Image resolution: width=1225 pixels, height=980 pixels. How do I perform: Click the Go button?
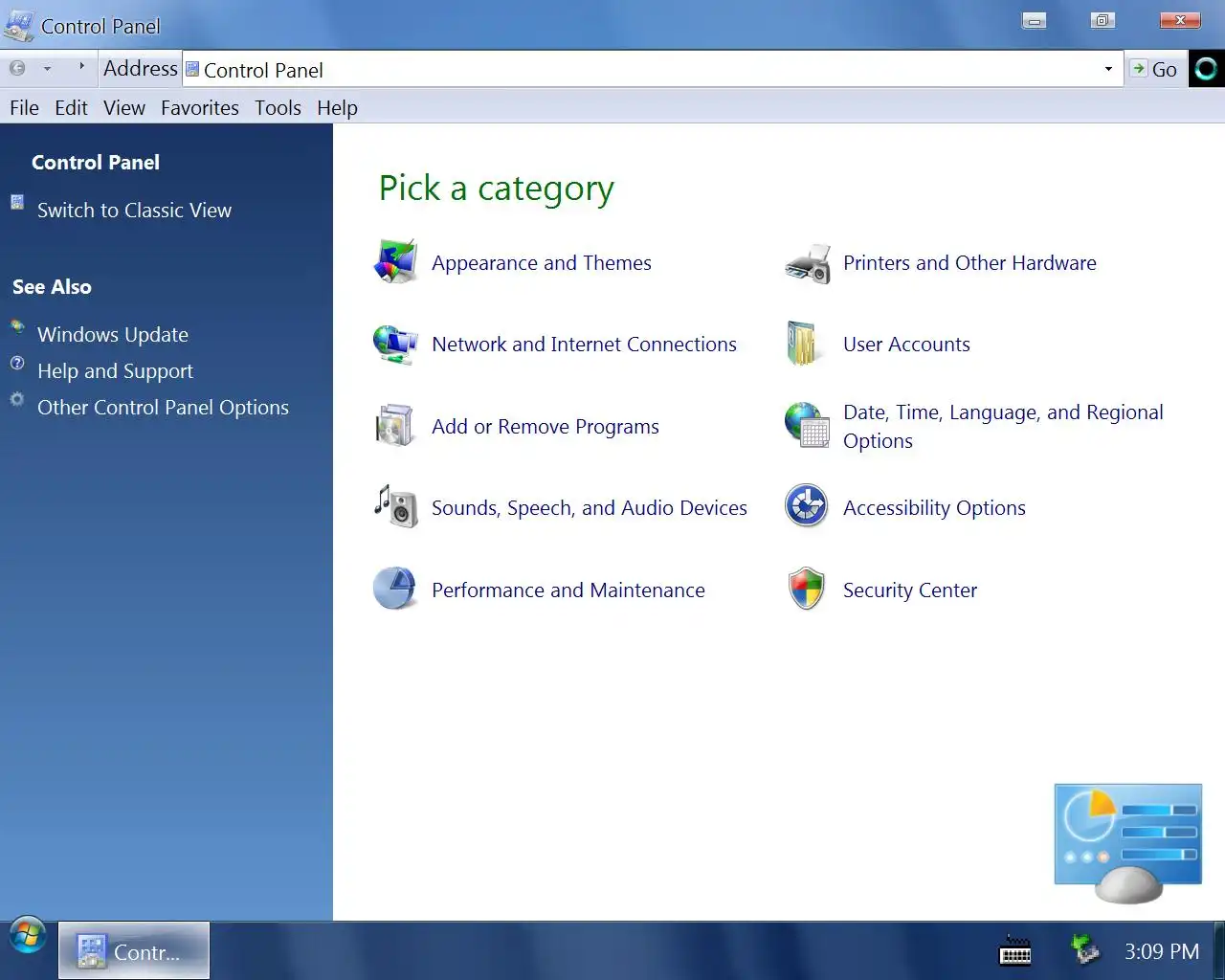1154,69
